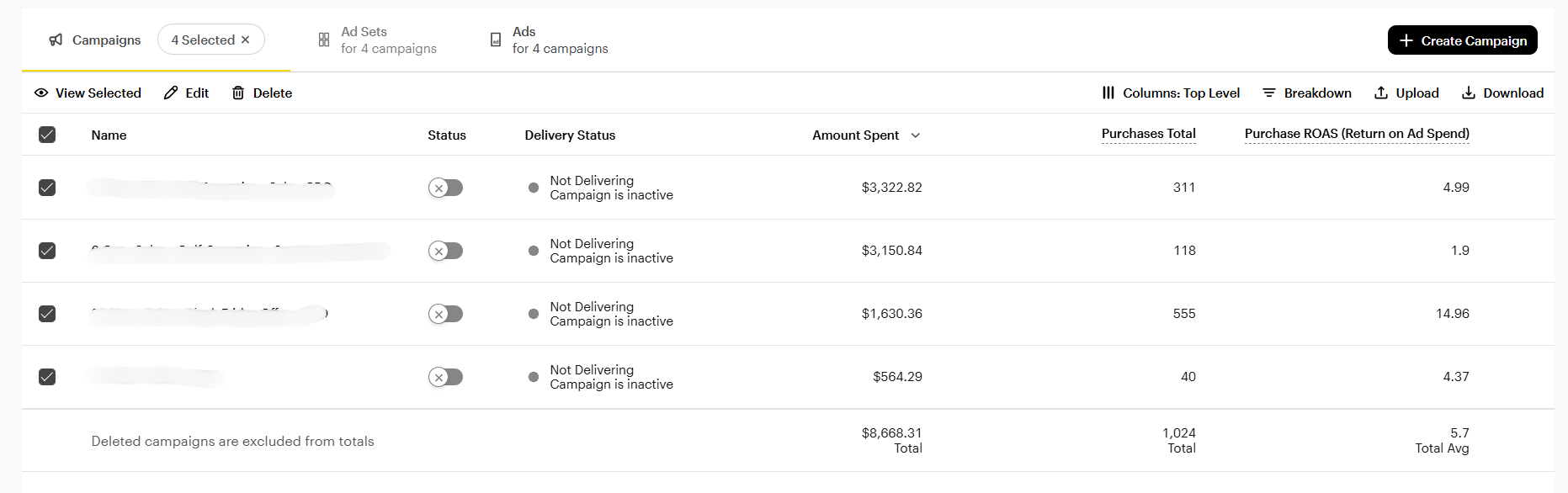Screen dimensions: 1568x493
Task: Uncheck the select-all header checkbox
Action: tap(47, 135)
